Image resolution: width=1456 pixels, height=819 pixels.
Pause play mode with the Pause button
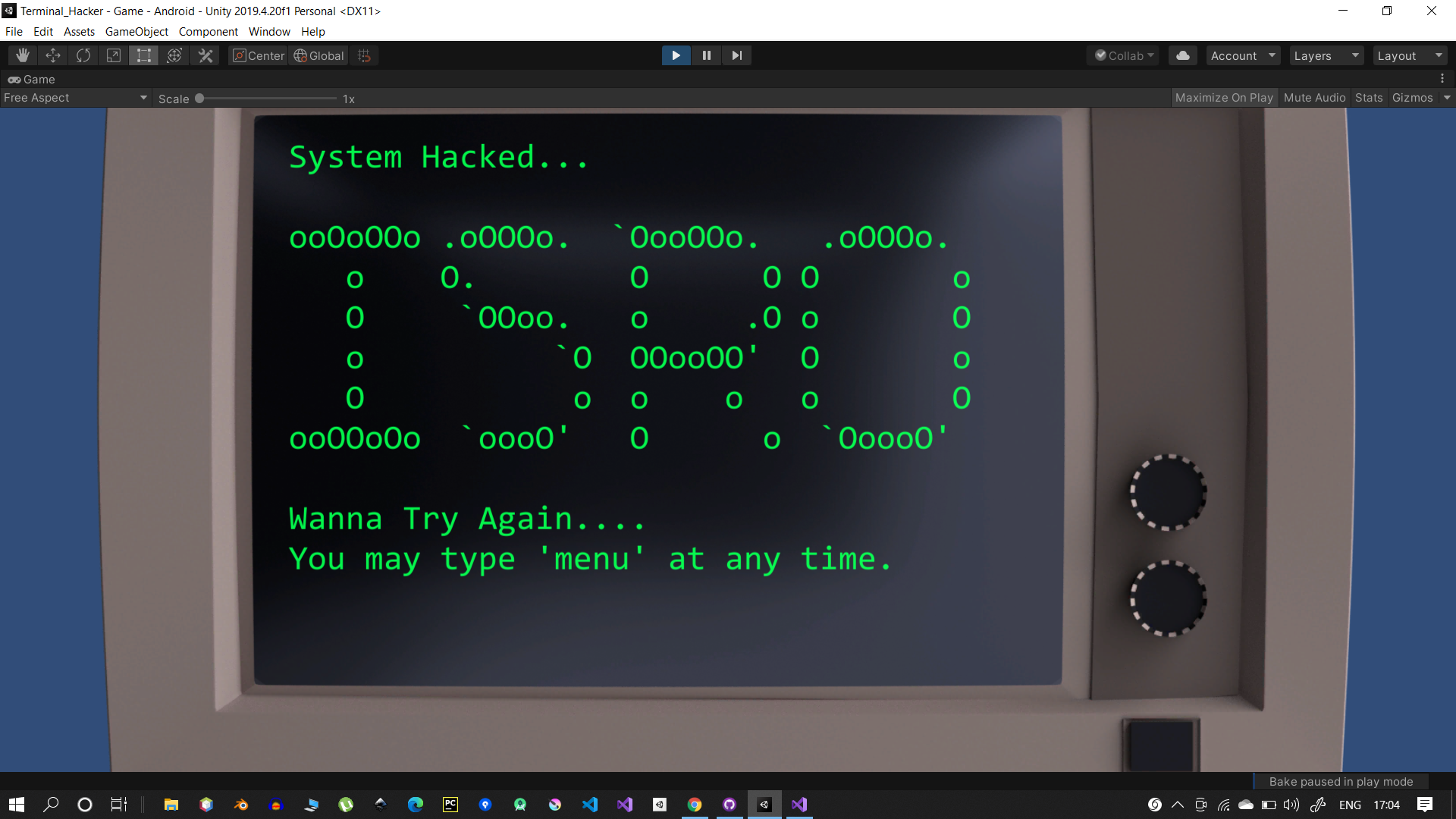[x=706, y=55]
